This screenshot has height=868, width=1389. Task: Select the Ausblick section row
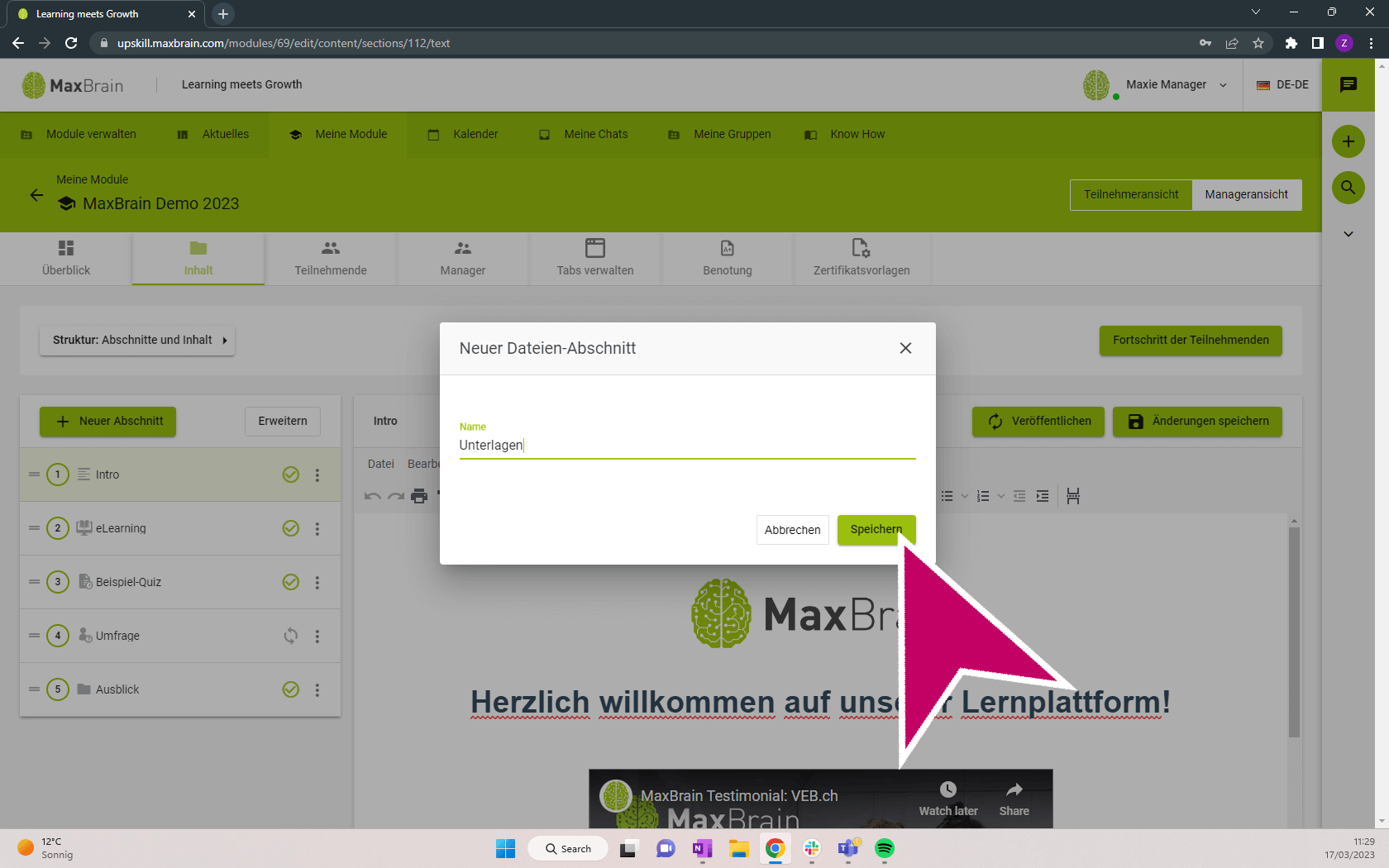180,689
